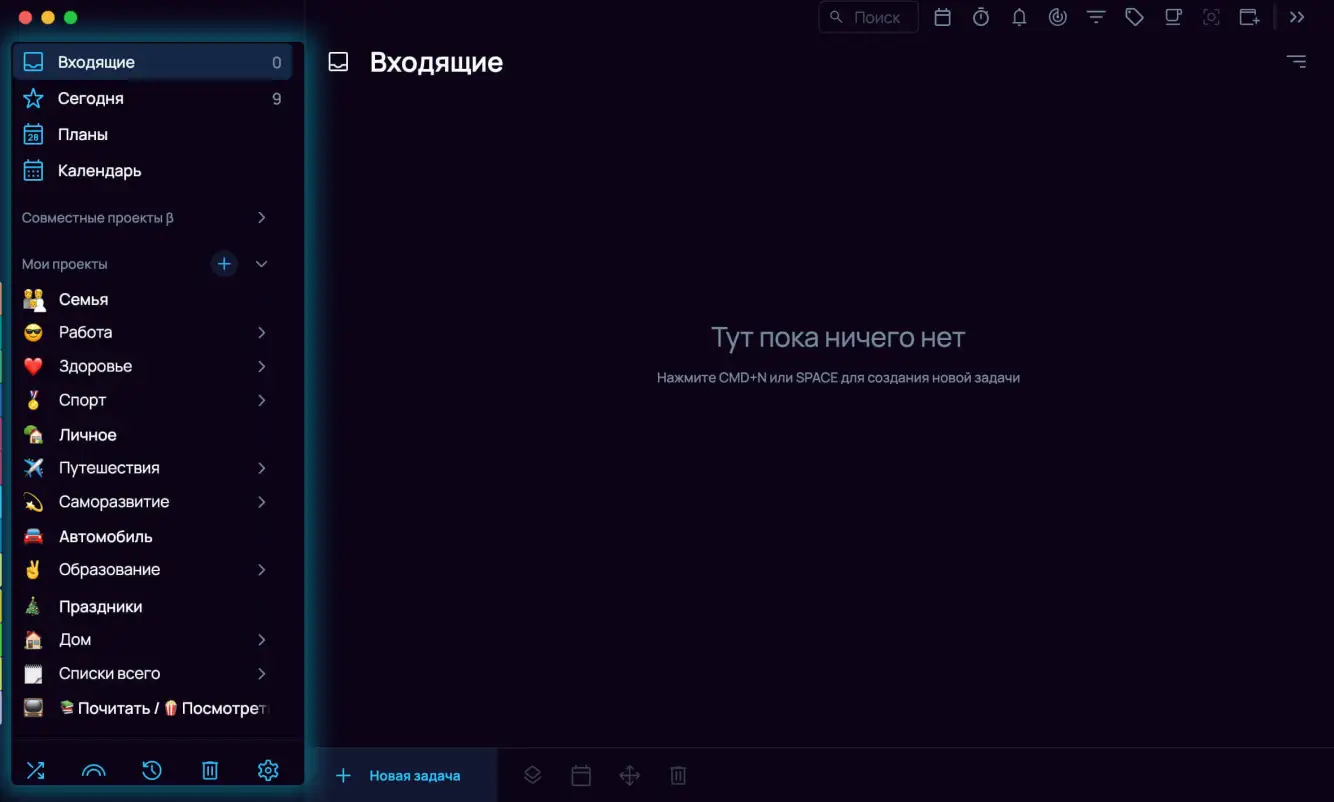Click the shuffle arrows icon in sidebar footer

pyautogui.click(x=35, y=770)
